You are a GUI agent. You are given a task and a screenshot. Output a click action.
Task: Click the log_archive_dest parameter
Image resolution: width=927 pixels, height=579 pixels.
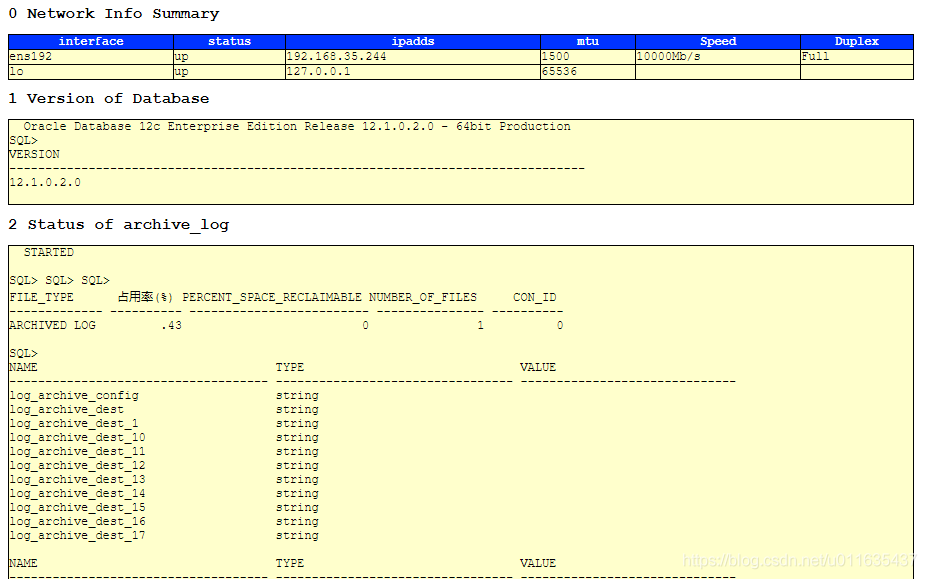coord(67,410)
